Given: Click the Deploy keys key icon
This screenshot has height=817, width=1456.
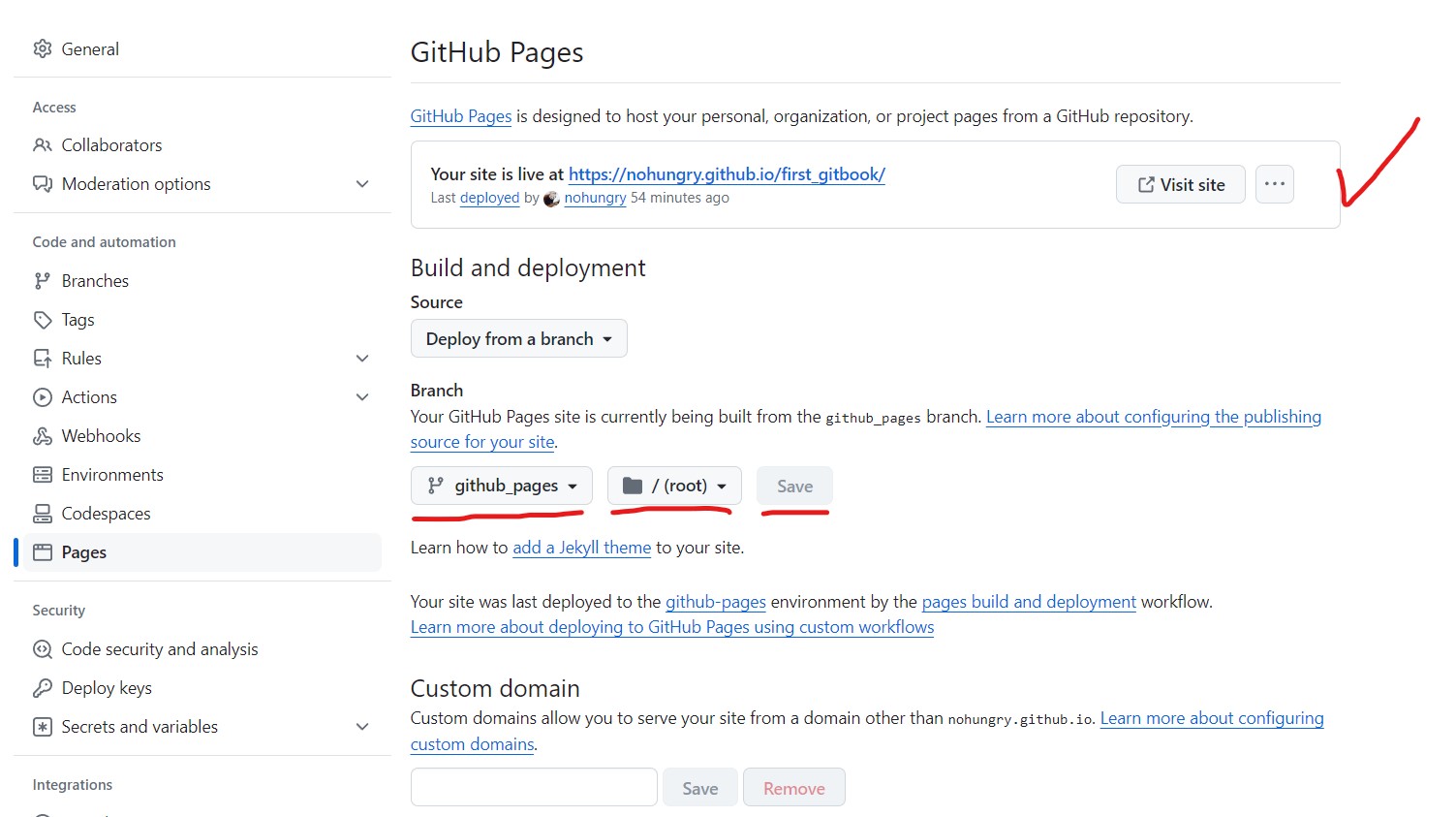Looking at the screenshot, I should point(43,688).
